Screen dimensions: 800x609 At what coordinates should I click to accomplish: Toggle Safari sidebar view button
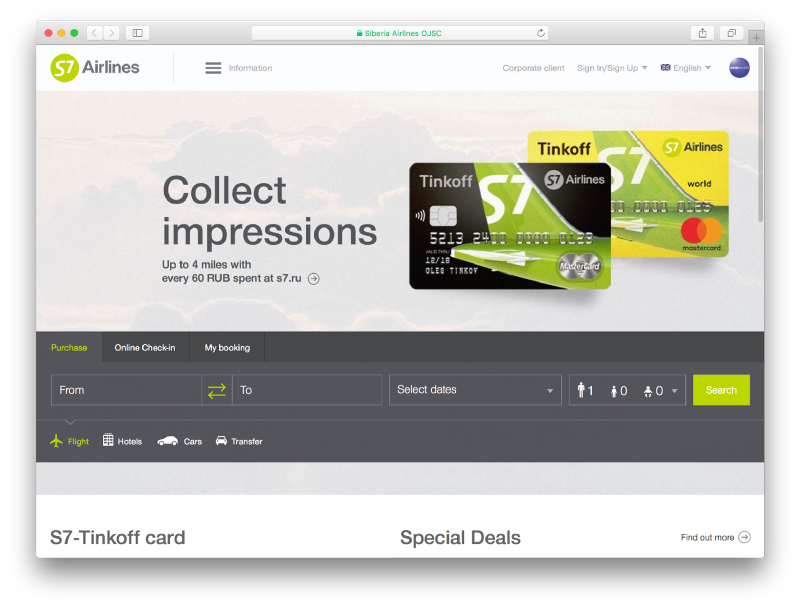(137, 33)
